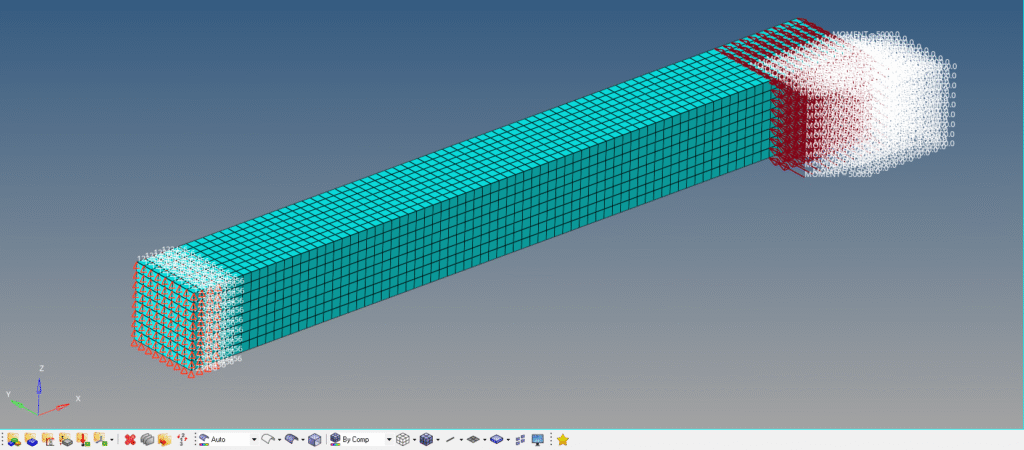Click the red X Delete icon
The width and height of the screenshot is (1024, 450).
click(x=130, y=440)
